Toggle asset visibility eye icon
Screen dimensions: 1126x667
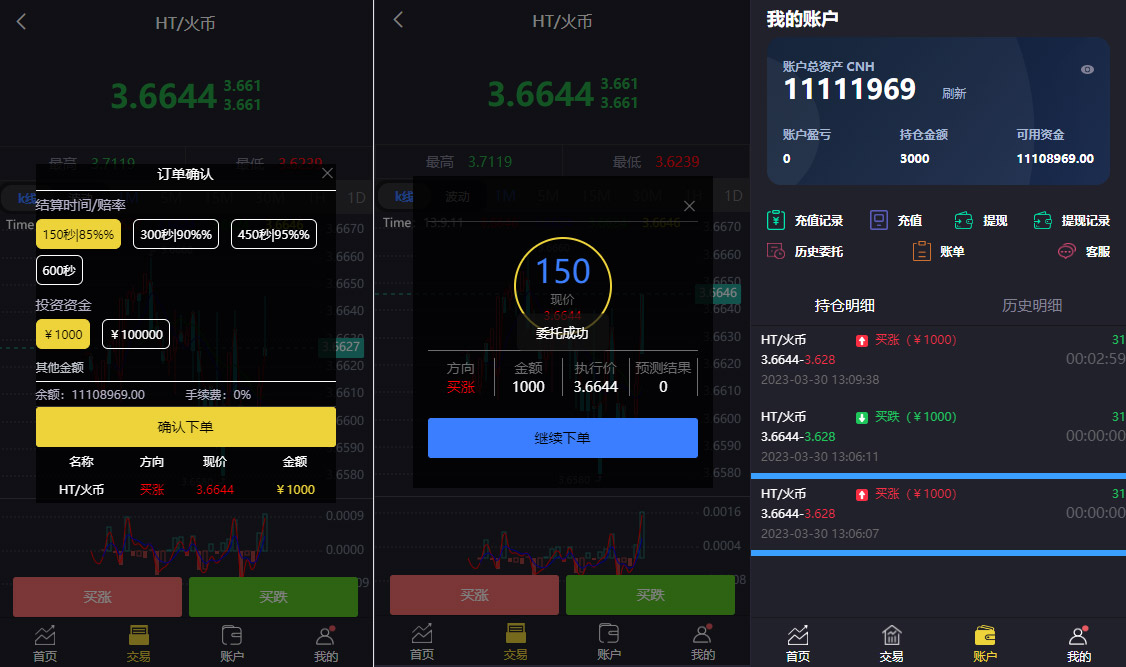(x=1087, y=69)
